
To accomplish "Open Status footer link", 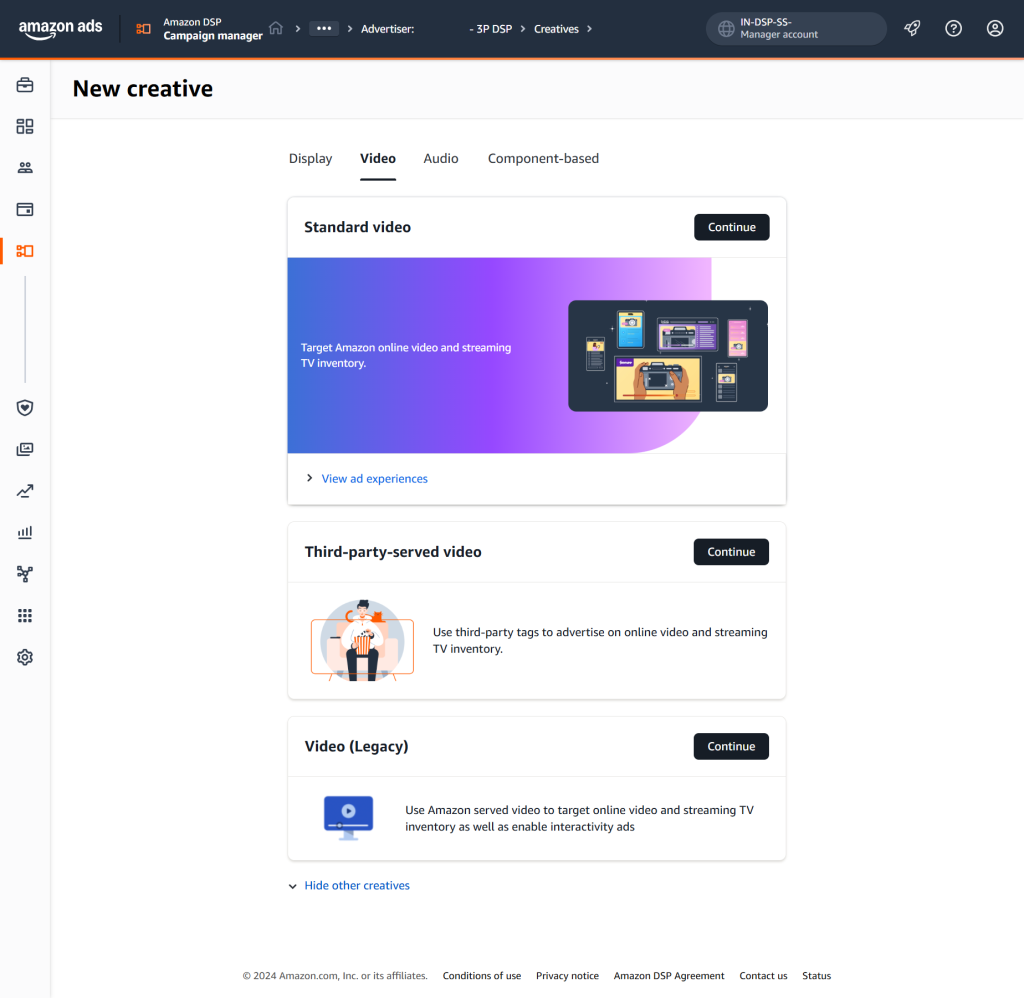I will [x=816, y=976].
